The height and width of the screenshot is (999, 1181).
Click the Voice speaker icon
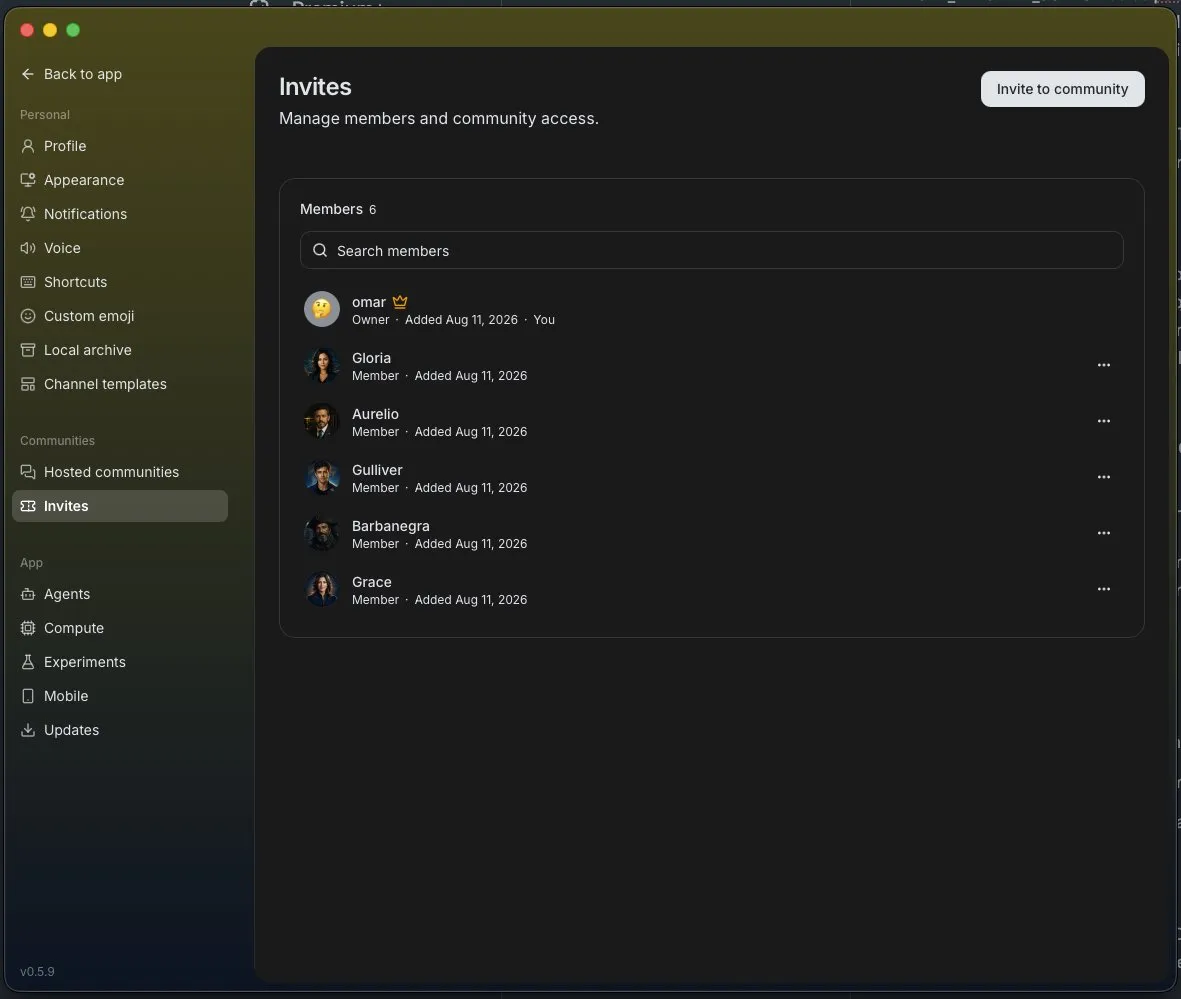28,248
